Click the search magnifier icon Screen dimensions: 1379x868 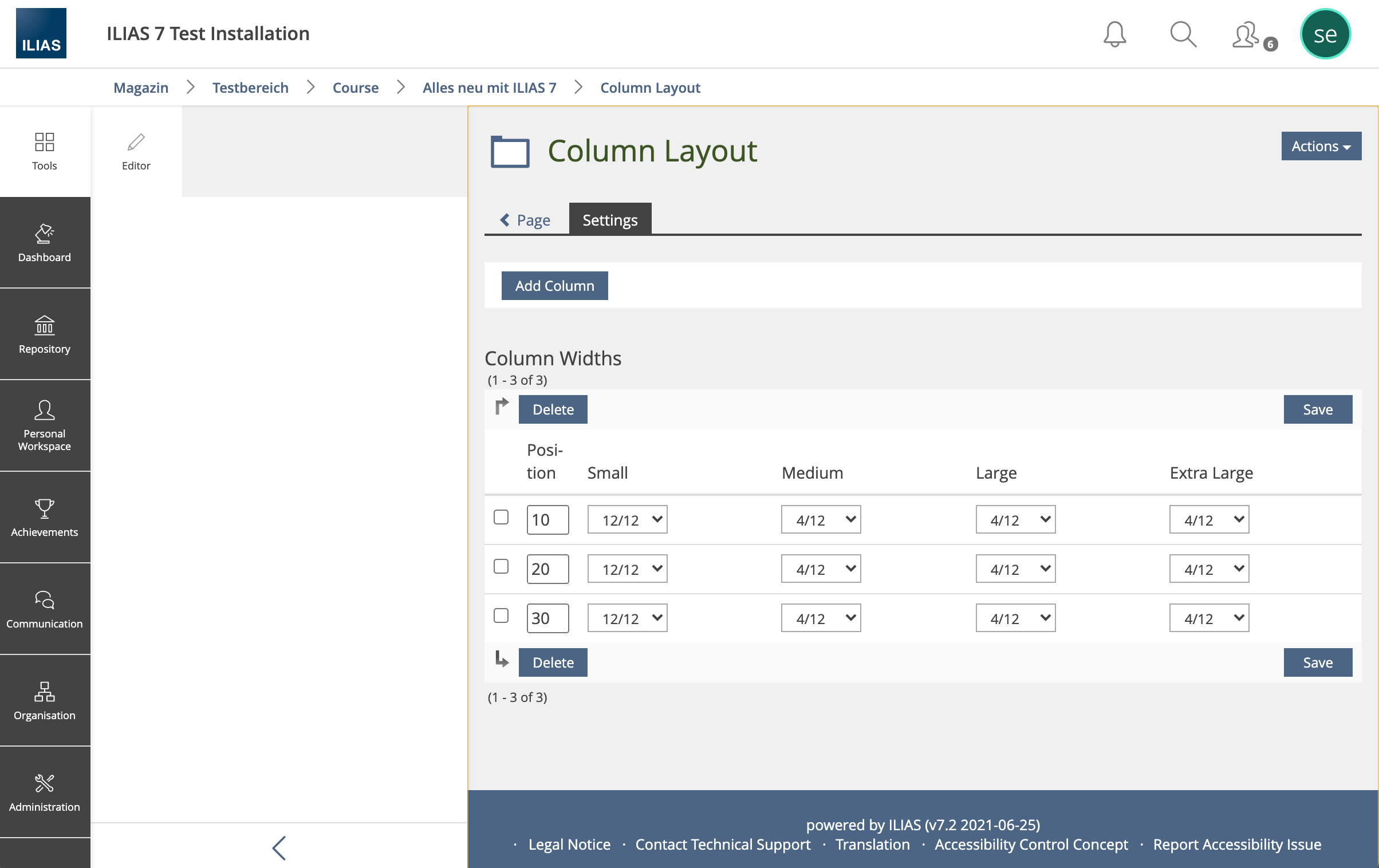click(x=1183, y=34)
